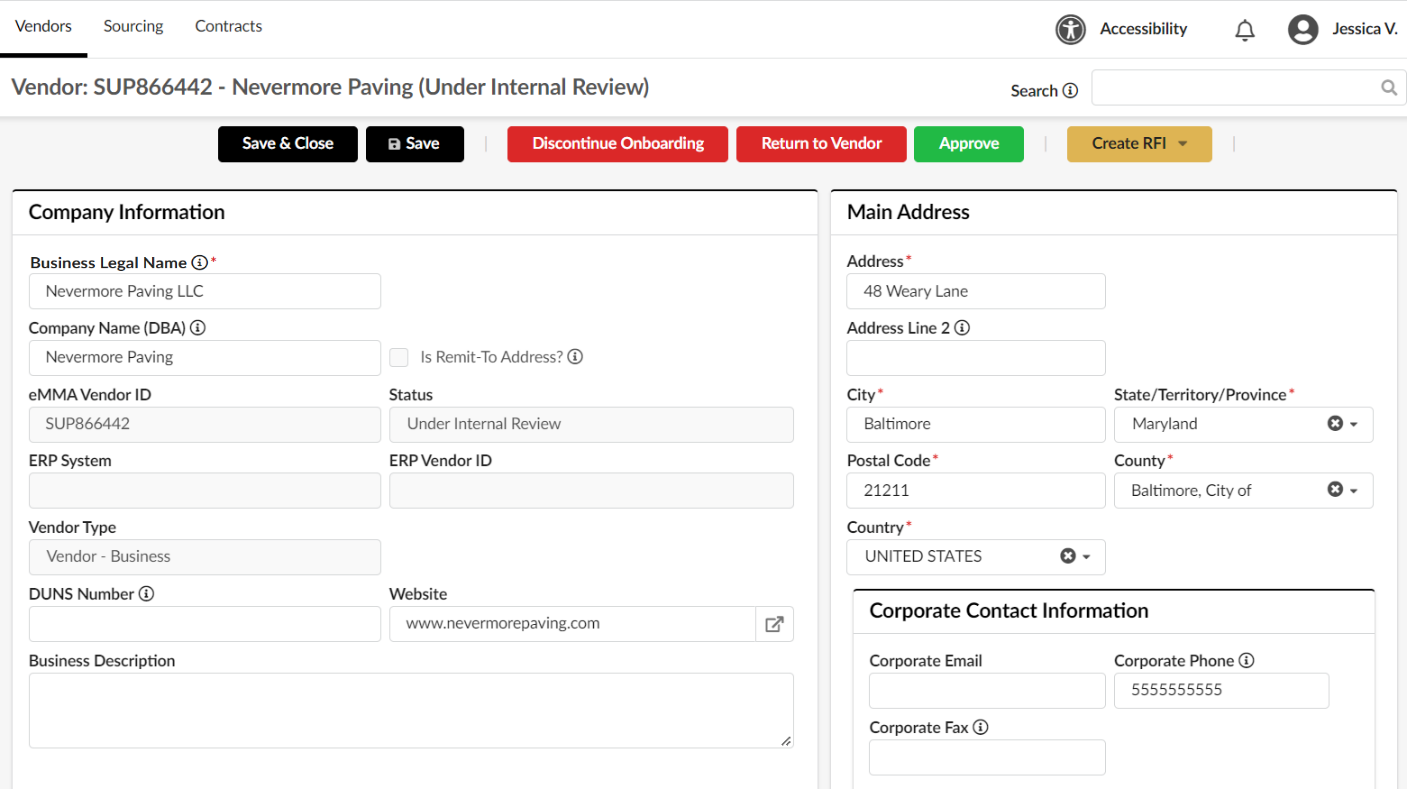
Task: Click Business Description resize grip
Action: [786, 741]
